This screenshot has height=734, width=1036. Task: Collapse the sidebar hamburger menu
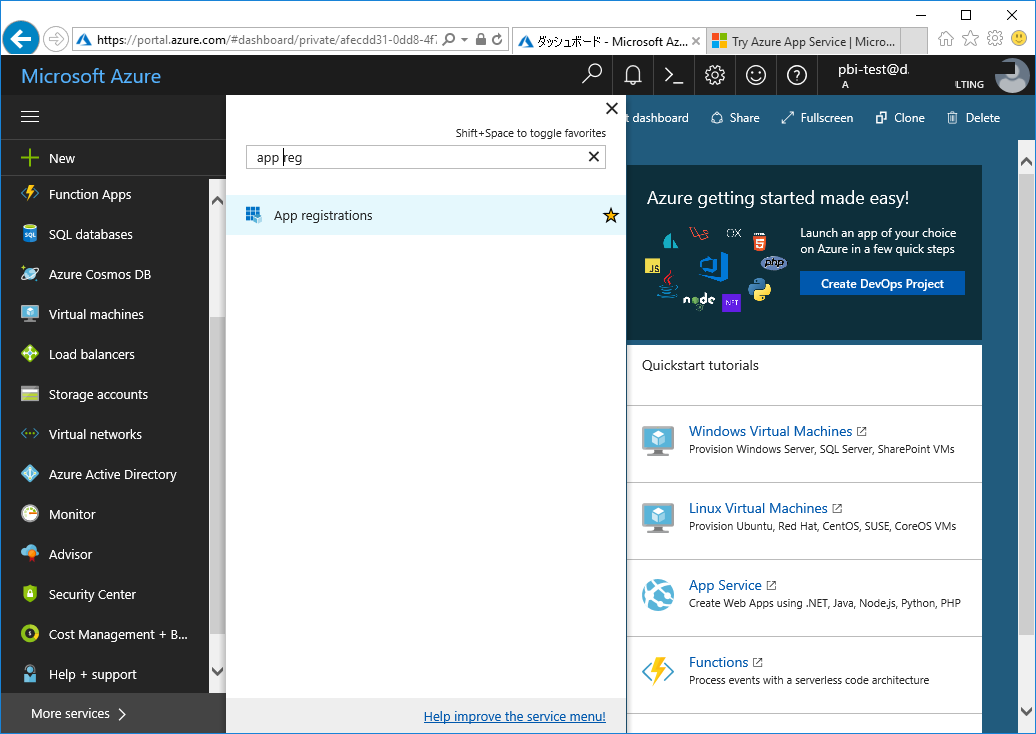pos(30,117)
